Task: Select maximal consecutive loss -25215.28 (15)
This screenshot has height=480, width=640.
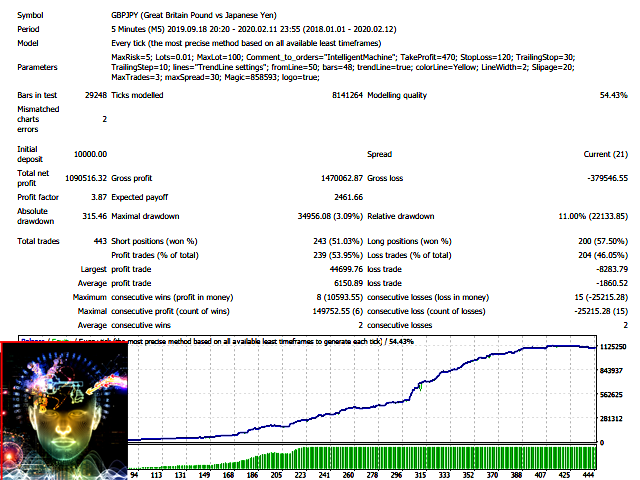Action: [x=601, y=311]
